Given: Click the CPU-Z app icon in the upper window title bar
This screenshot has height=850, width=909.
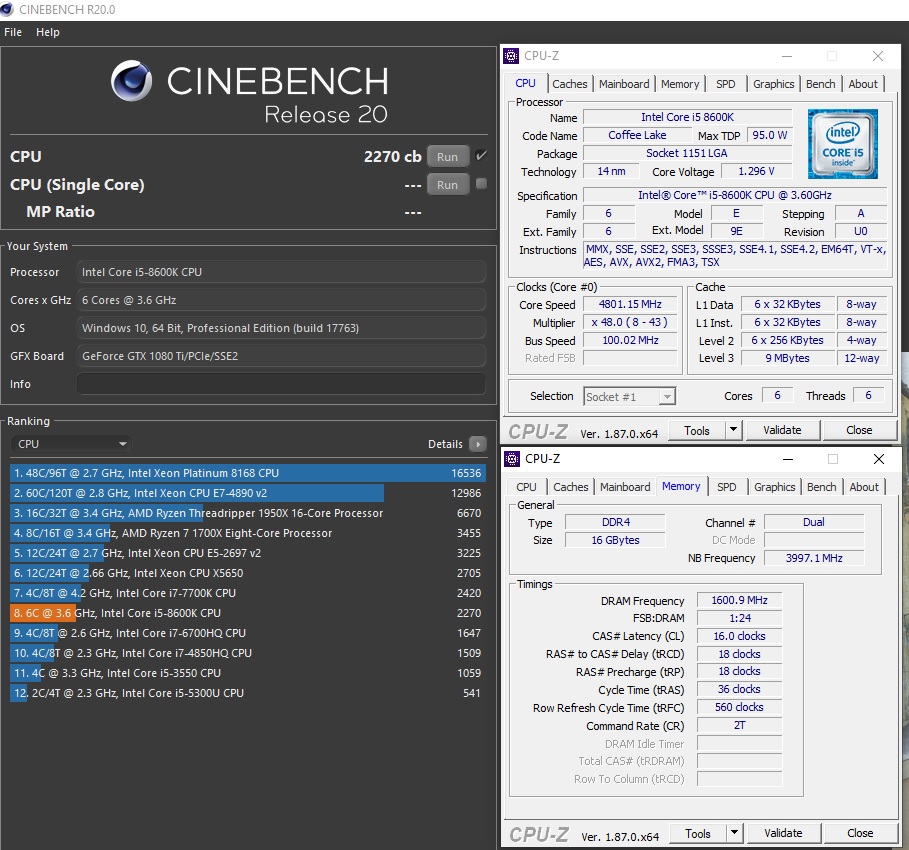Looking at the screenshot, I should [511, 56].
